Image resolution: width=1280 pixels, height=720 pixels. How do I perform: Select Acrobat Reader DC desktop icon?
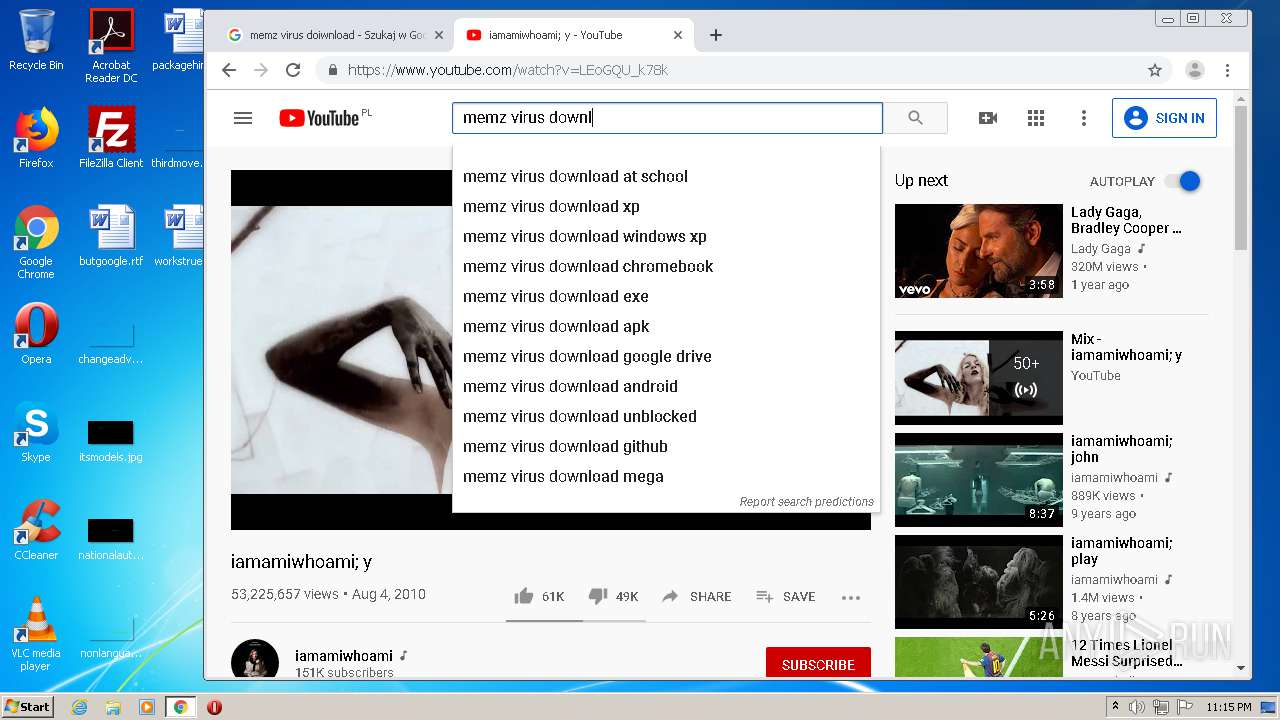[111, 46]
